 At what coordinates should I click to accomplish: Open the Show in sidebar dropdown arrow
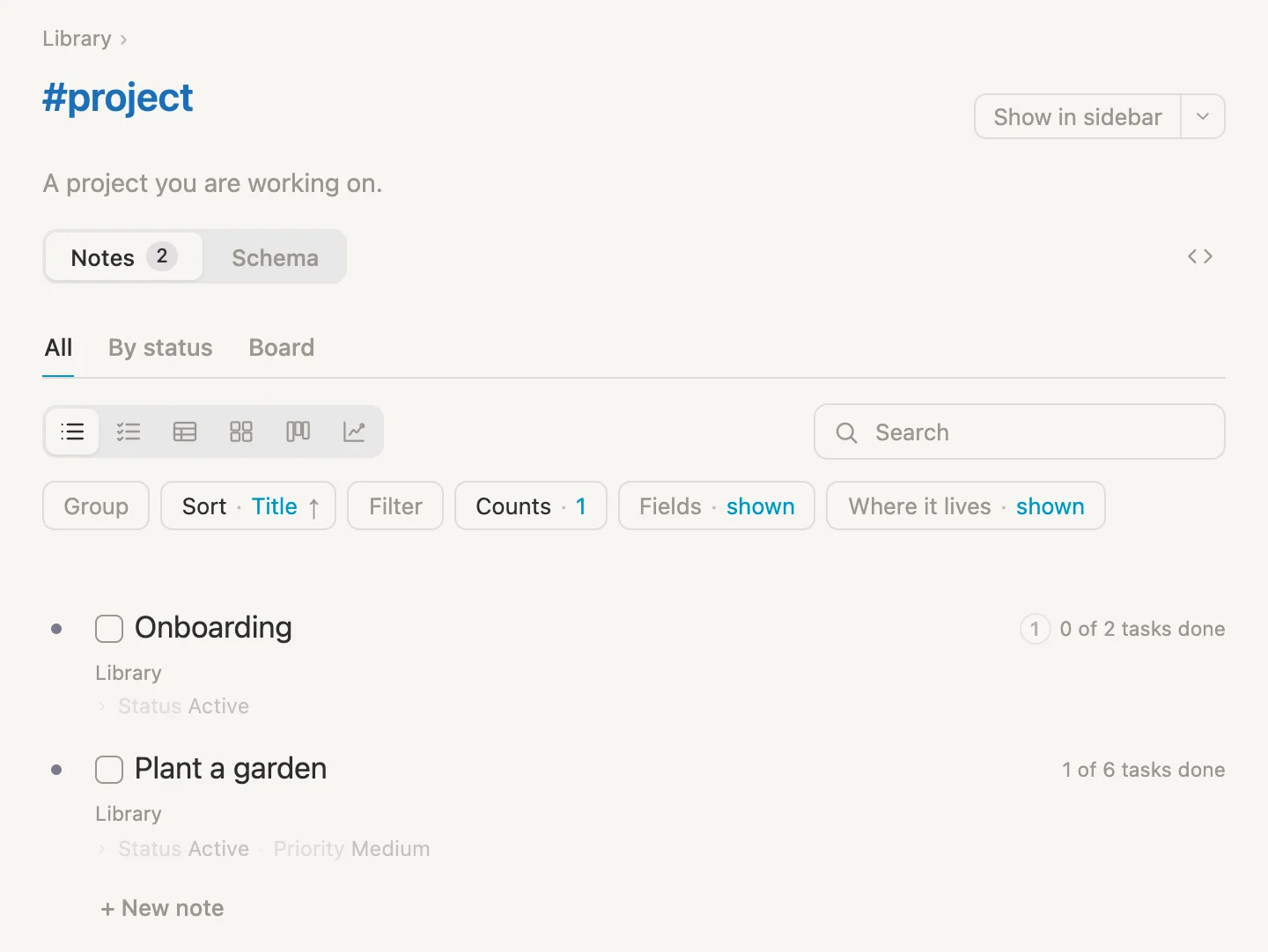pos(1203,116)
